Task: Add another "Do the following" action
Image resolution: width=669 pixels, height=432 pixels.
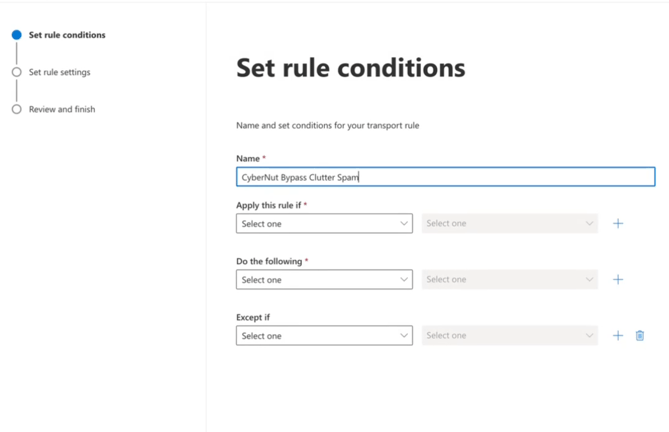Action: 618,280
